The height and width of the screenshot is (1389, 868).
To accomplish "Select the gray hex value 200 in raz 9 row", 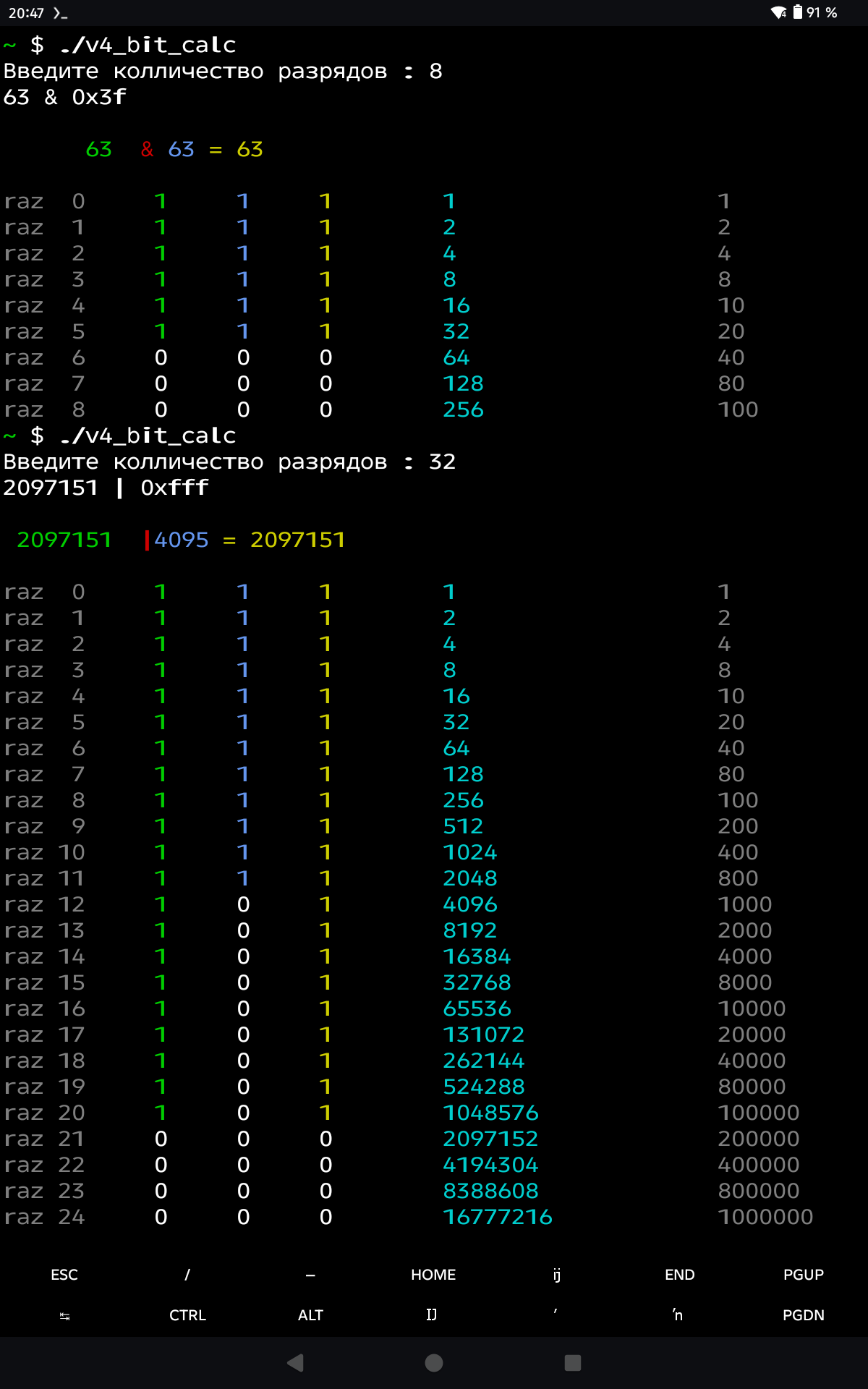I will 738,826.
